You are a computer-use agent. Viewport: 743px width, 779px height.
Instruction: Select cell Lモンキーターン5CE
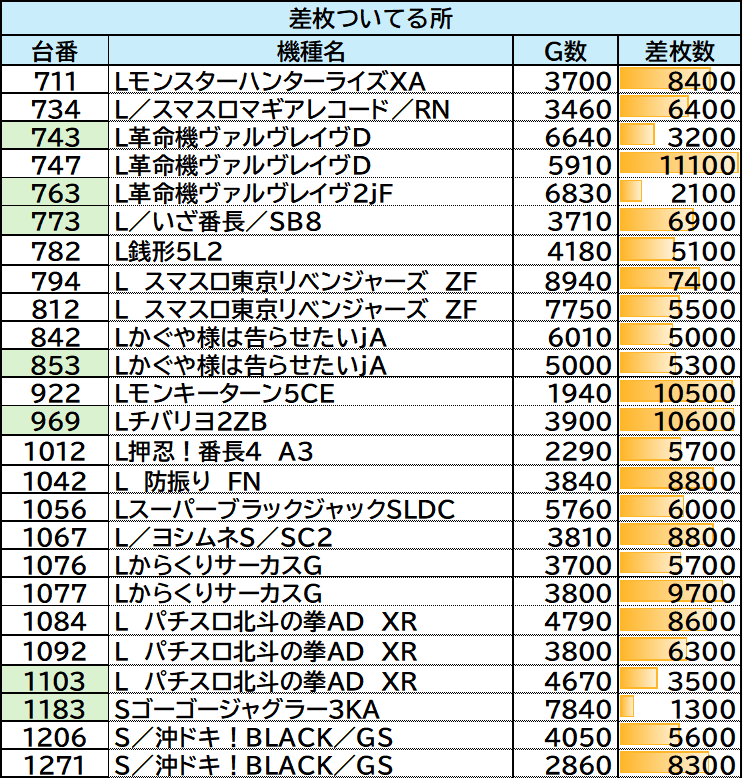(310, 392)
